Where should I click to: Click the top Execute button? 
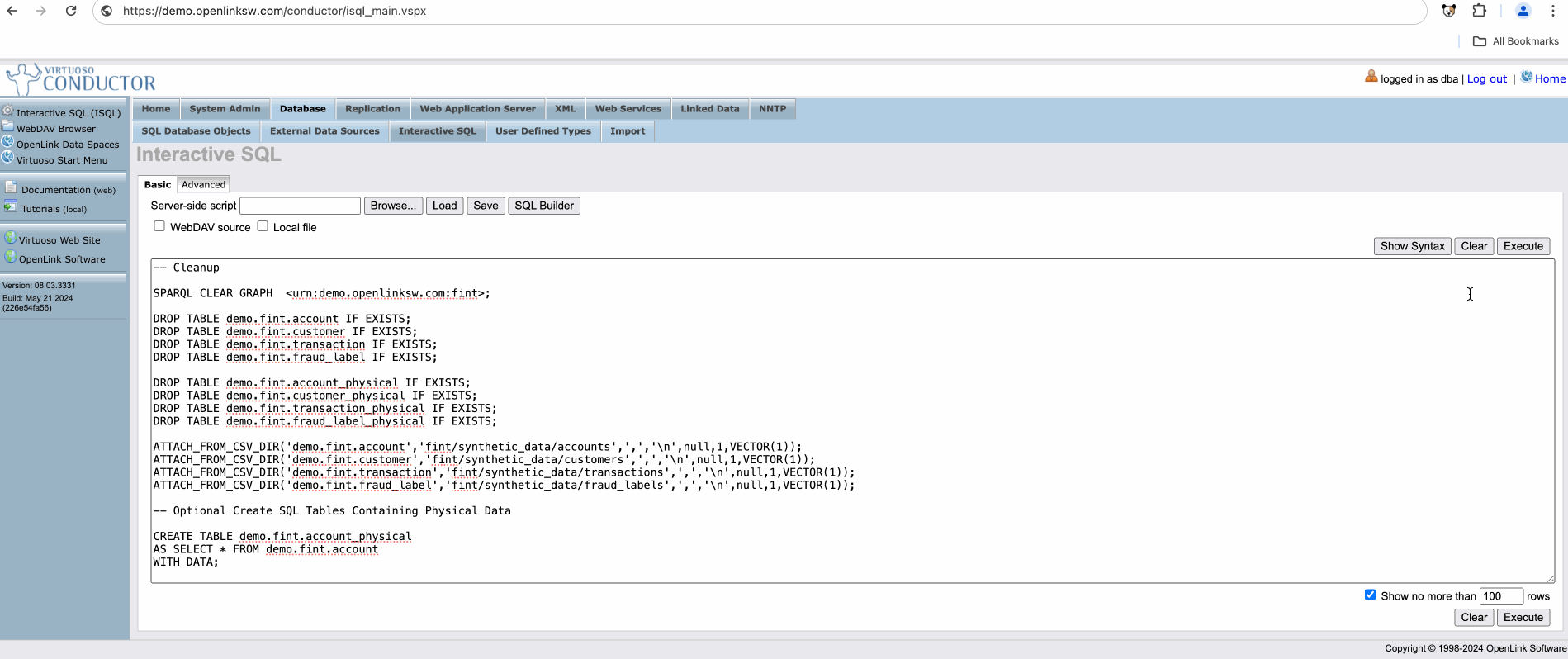(x=1523, y=246)
